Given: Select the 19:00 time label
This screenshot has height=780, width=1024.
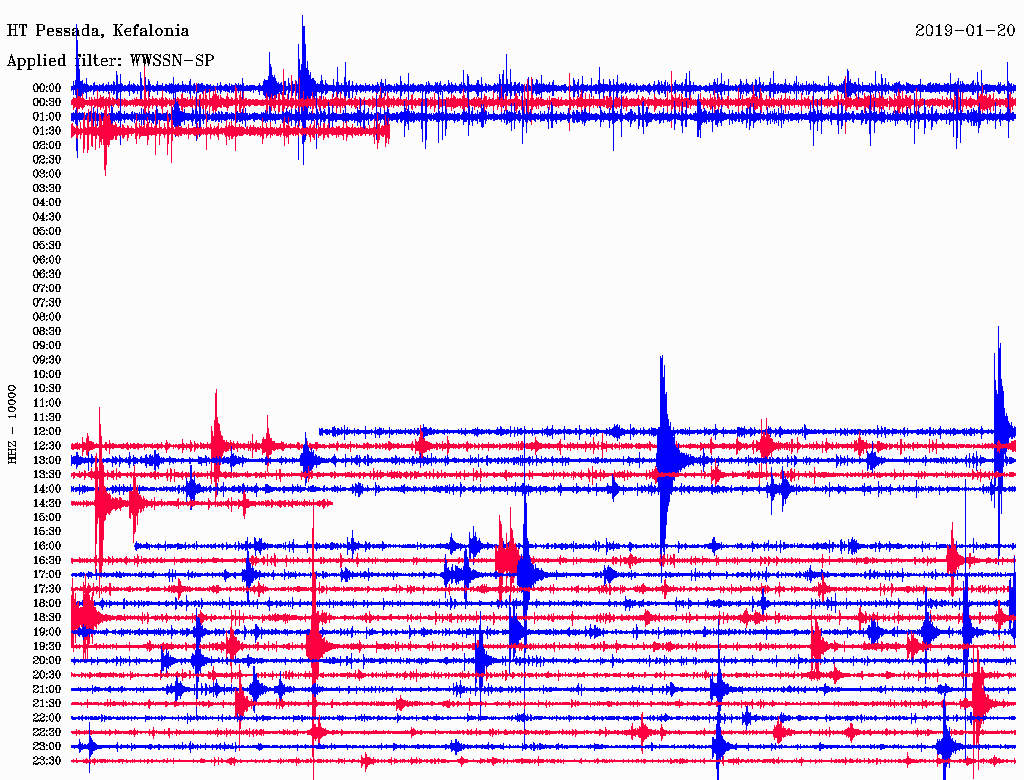Looking at the screenshot, I should point(47,632).
